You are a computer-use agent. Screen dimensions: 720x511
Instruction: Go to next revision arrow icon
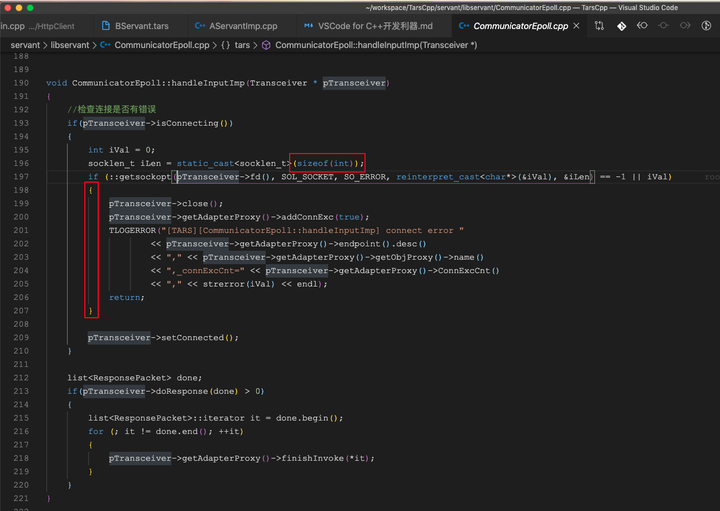(x=685, y=26)
